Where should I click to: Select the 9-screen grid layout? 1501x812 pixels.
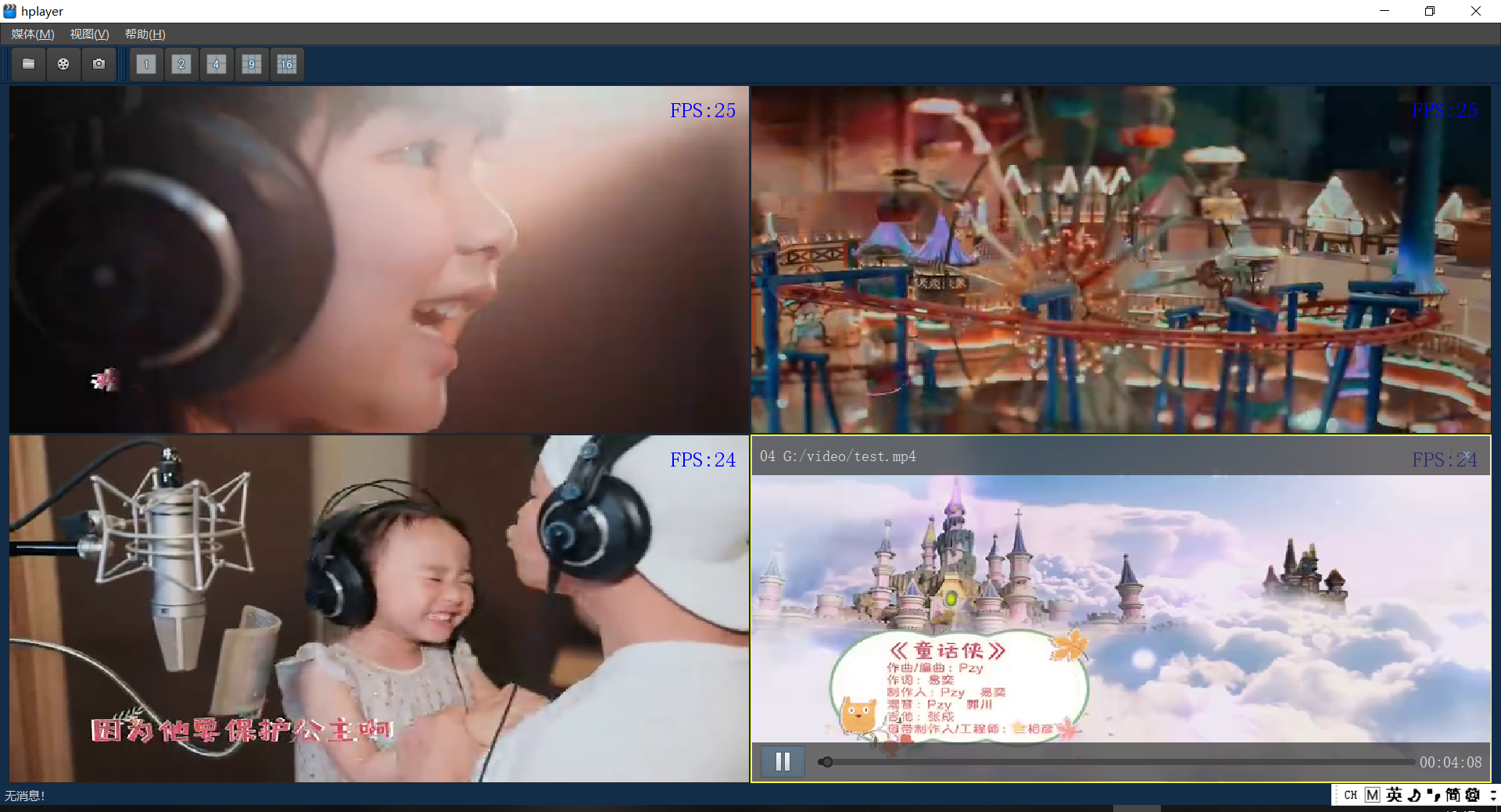tap(252, 64)
